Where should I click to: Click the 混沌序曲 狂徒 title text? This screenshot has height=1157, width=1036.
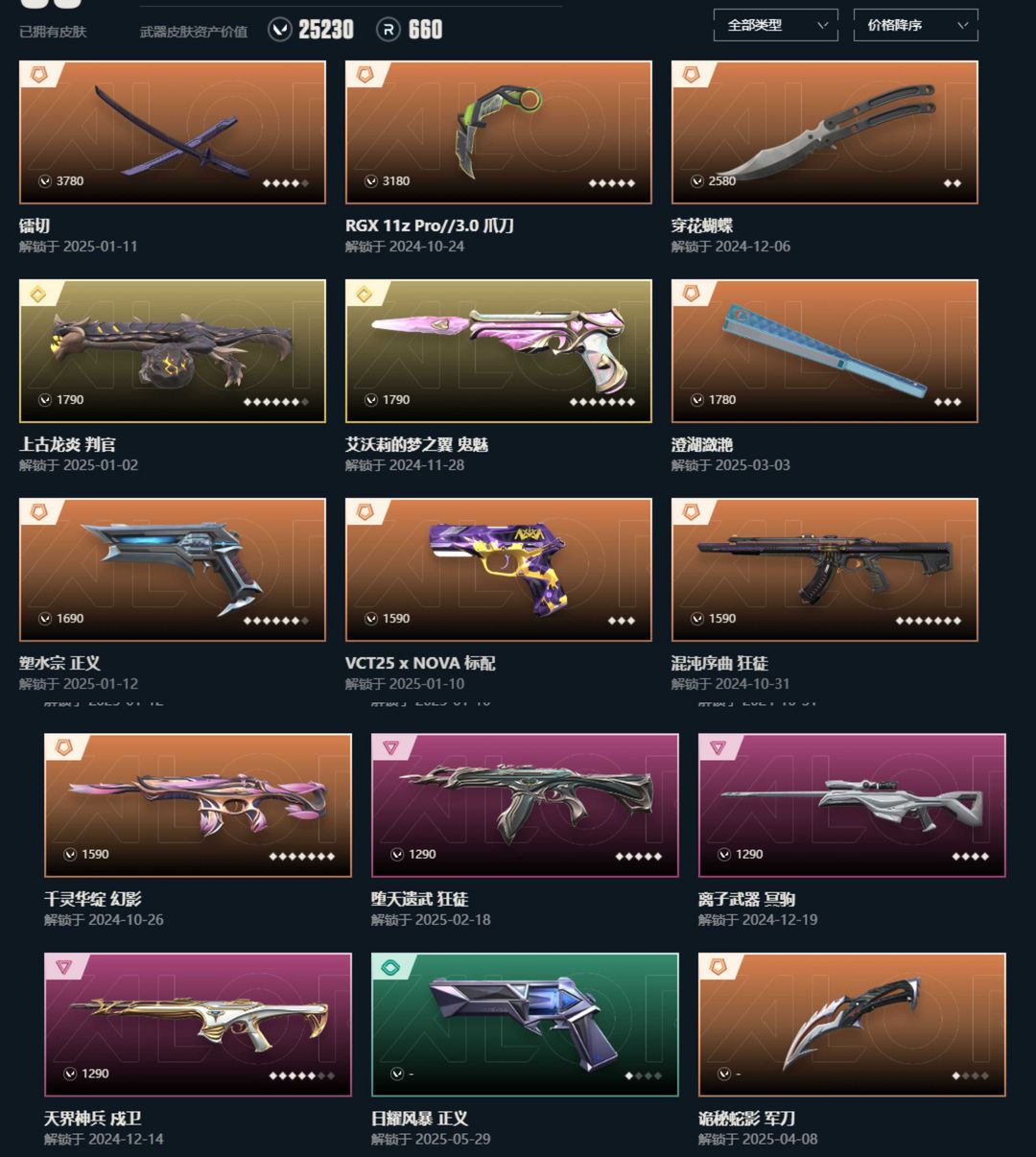(719, 663)
